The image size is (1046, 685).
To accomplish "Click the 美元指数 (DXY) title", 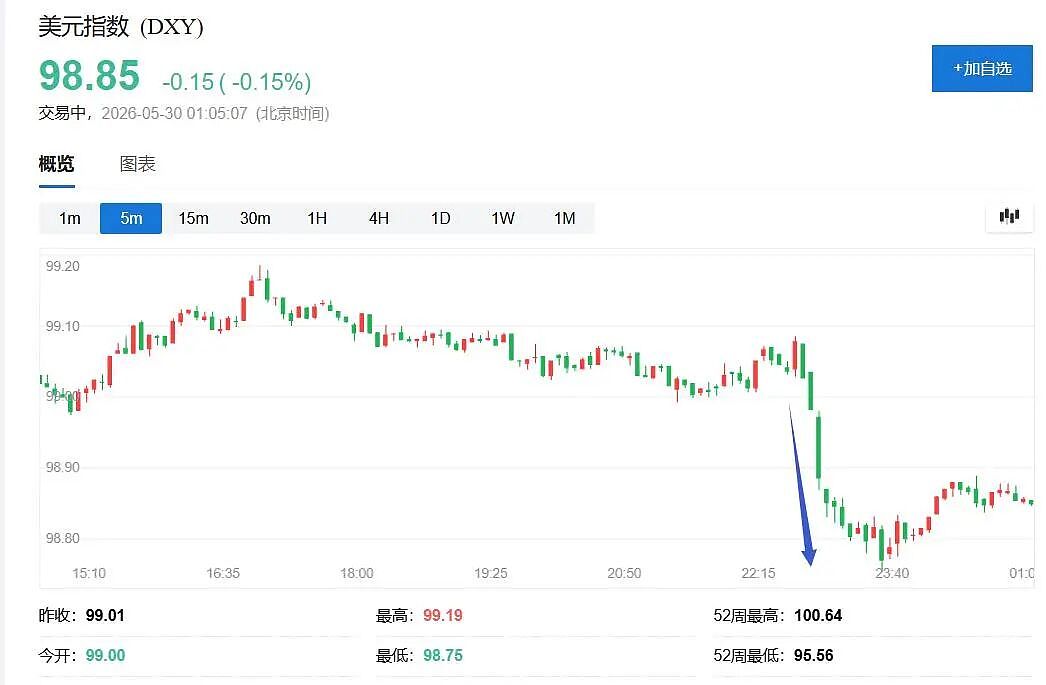I will click(121, 27).
